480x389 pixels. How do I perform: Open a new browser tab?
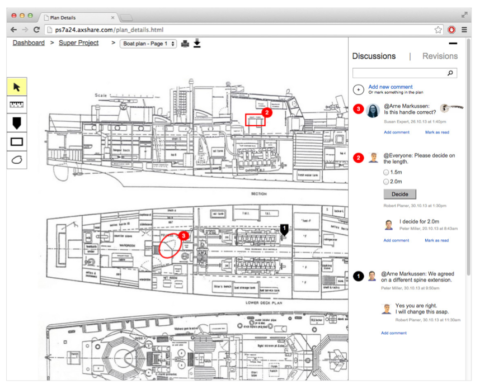click(x=126, y=18)
